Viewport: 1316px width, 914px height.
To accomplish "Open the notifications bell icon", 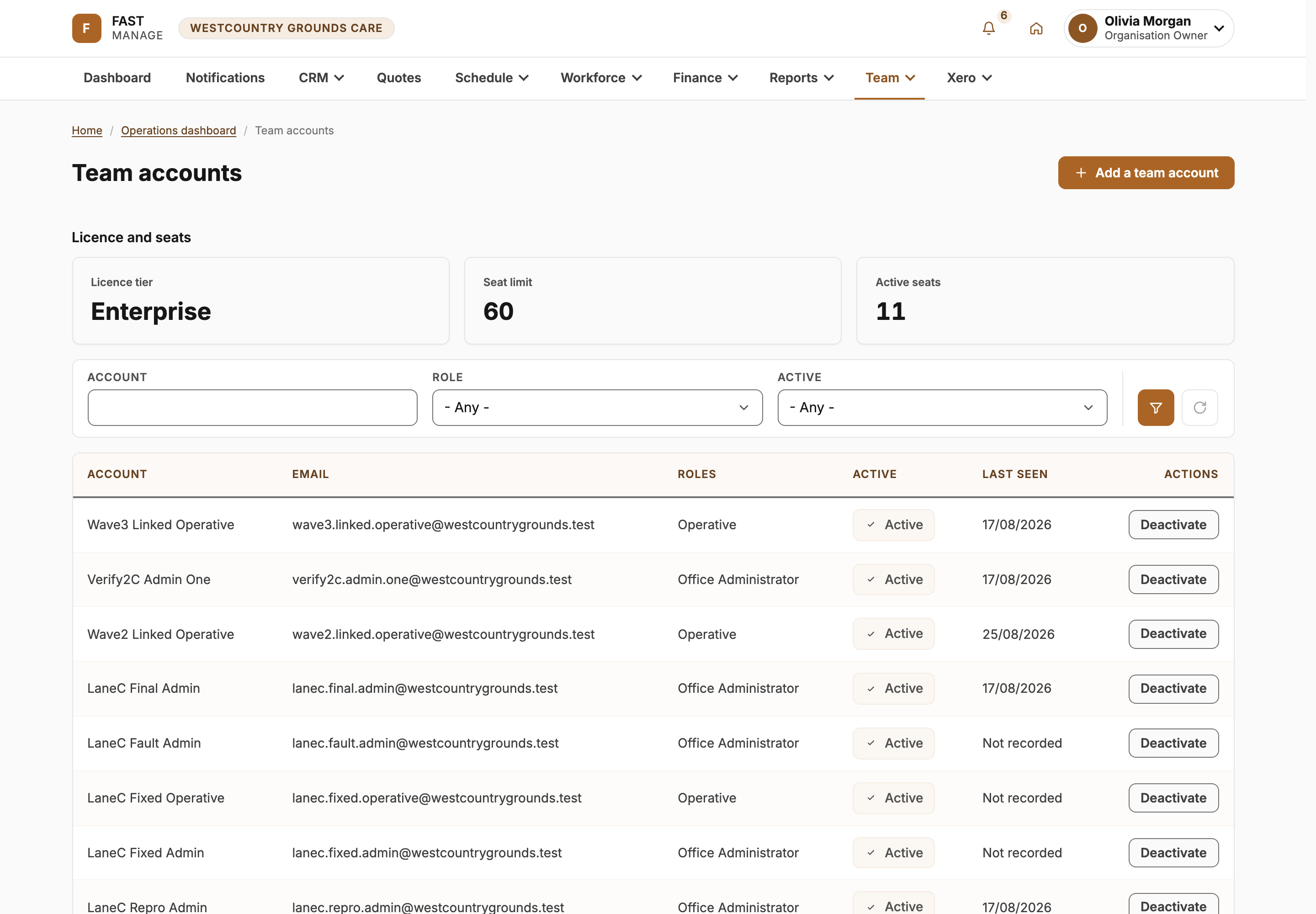I will click(988, 28).
